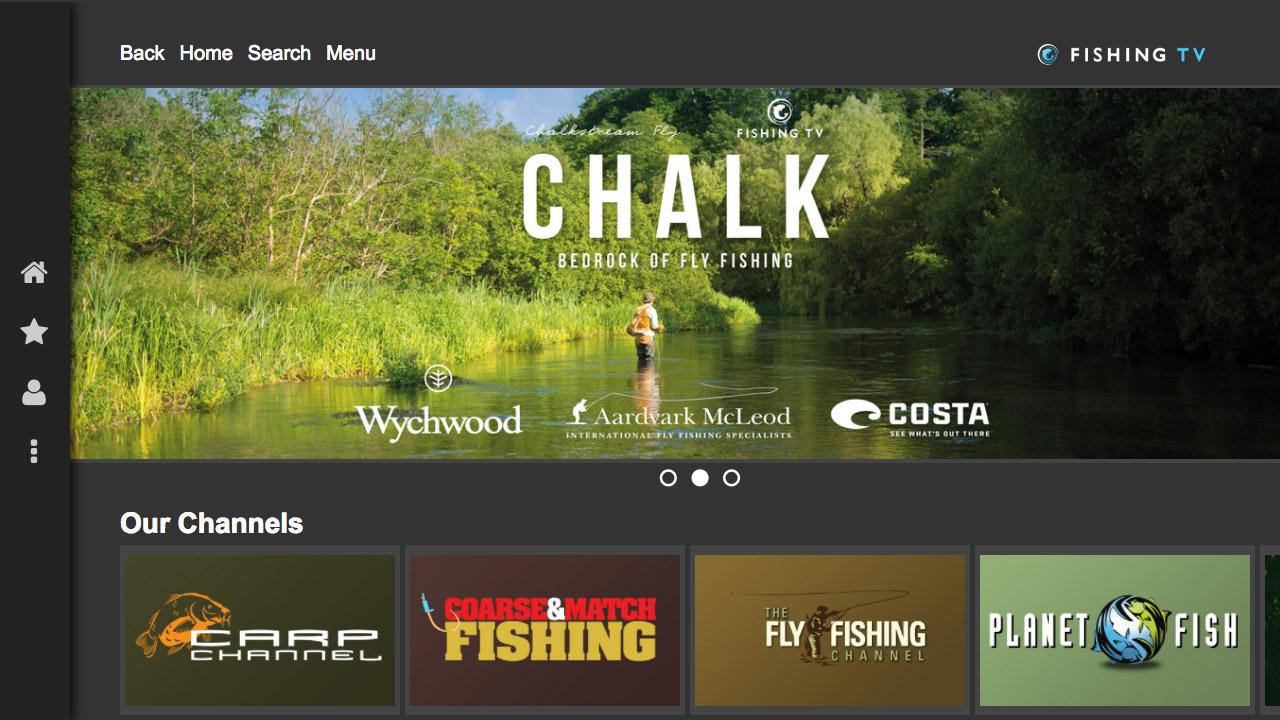Select the third carousel slide indicator

tap(732, 478)
